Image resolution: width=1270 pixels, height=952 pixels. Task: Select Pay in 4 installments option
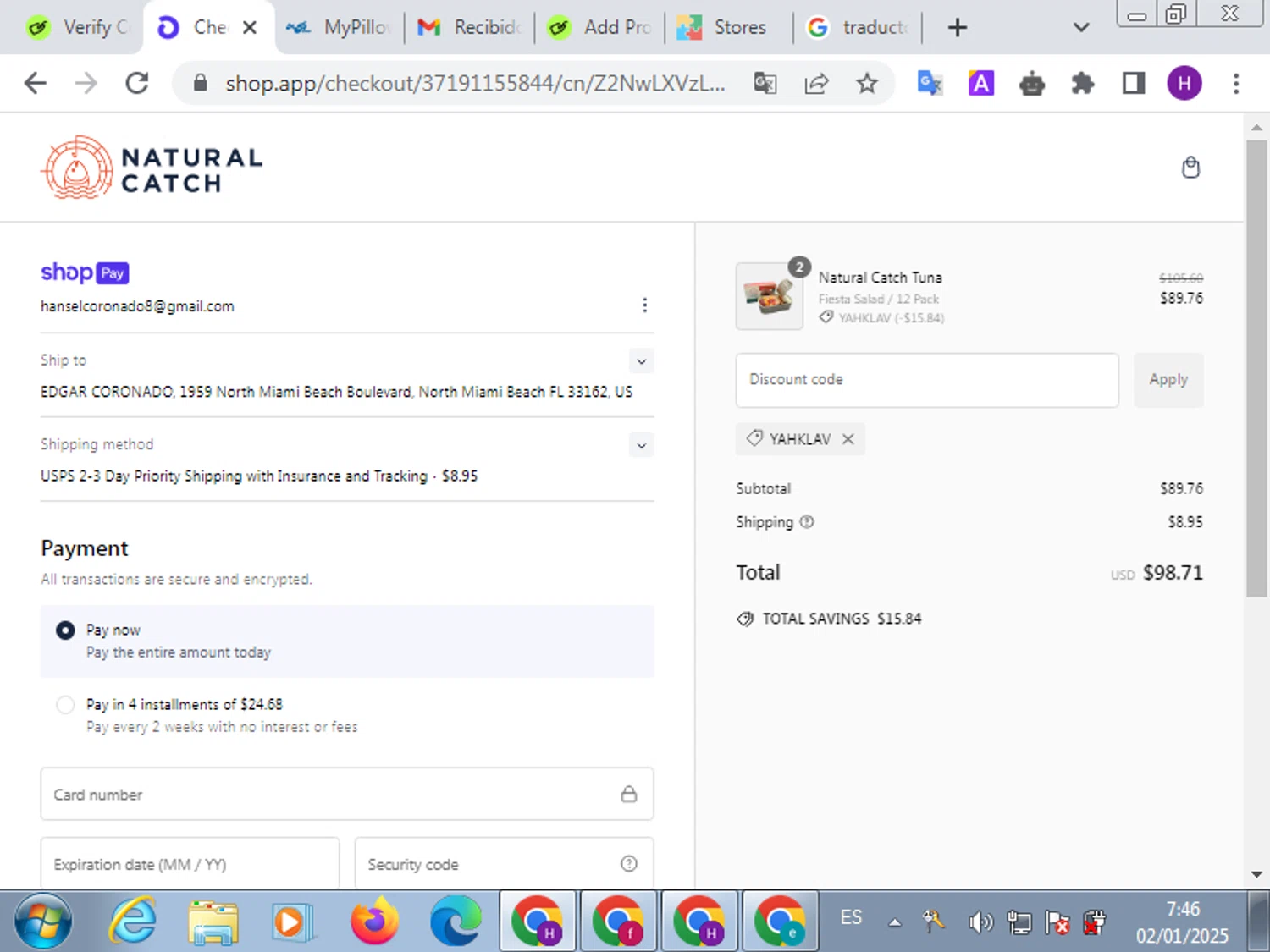pyautogui.click(x=65, y=705)
